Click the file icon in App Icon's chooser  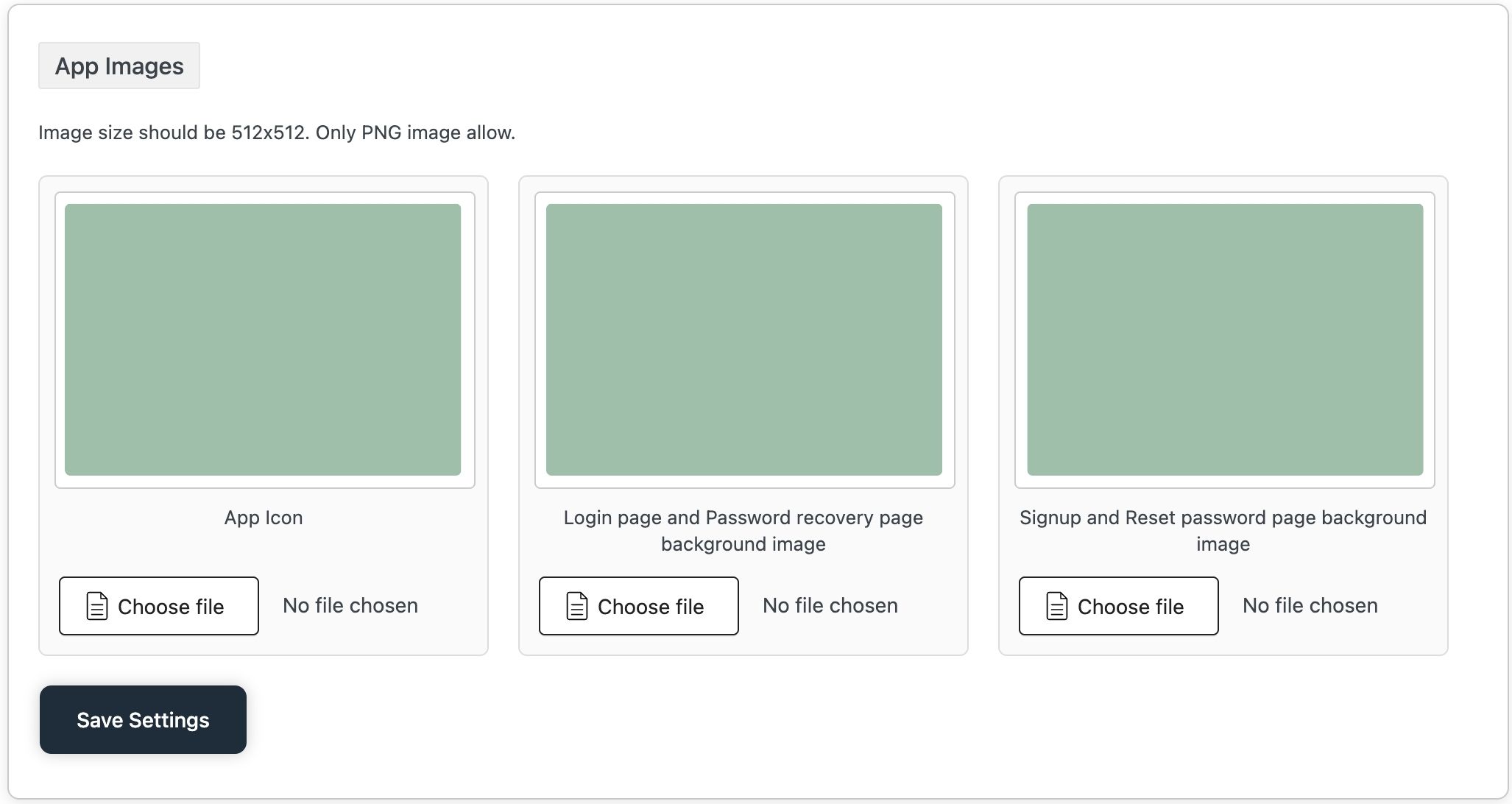click(97, 606)
